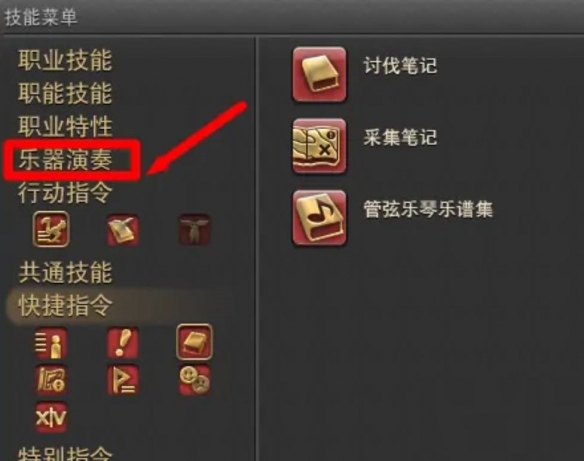Click the stylized letter icon beside the flag
The height and width of the screenshot is (461, 584).
(51, 380)
